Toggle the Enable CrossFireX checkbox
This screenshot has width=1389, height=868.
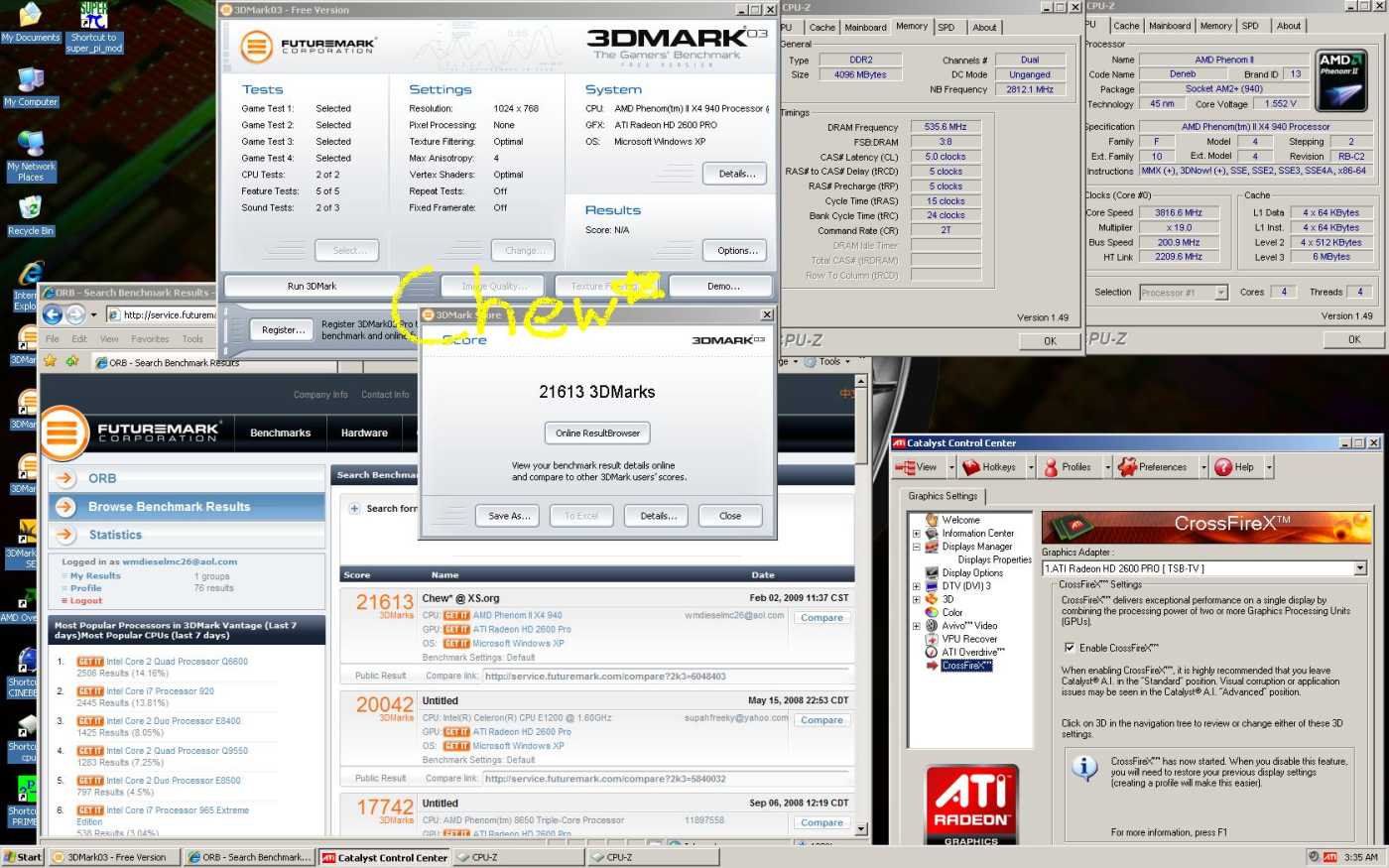pos(1069,648)
